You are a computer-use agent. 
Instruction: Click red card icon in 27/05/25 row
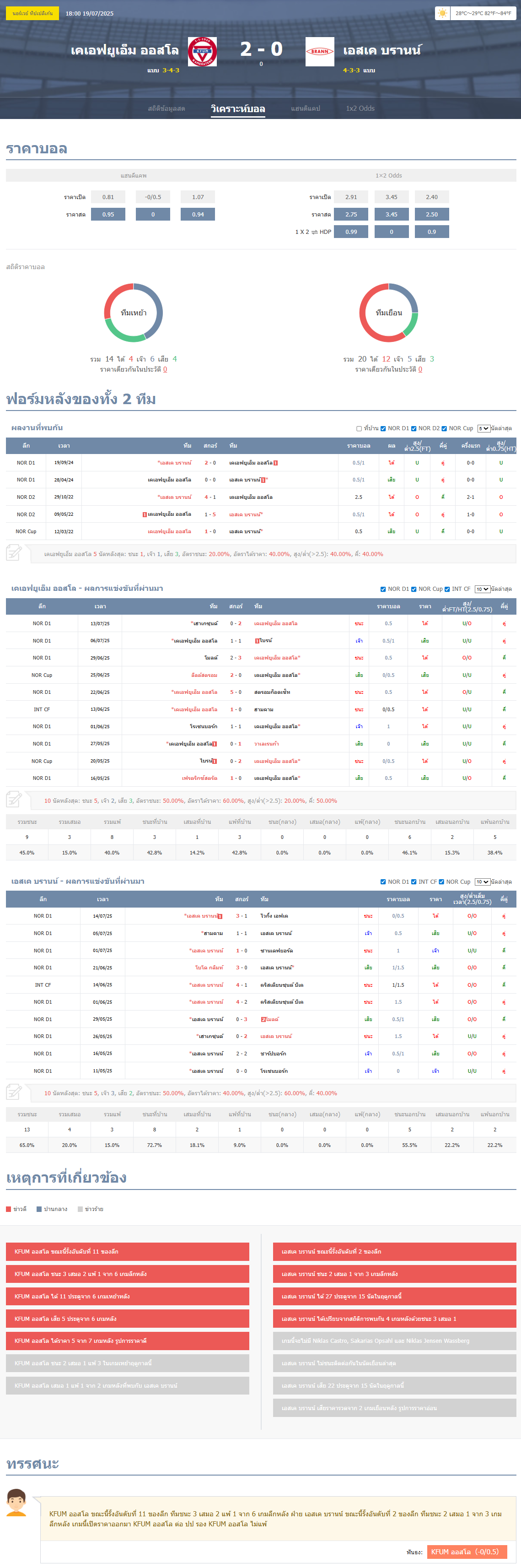[x=215, y=744]
